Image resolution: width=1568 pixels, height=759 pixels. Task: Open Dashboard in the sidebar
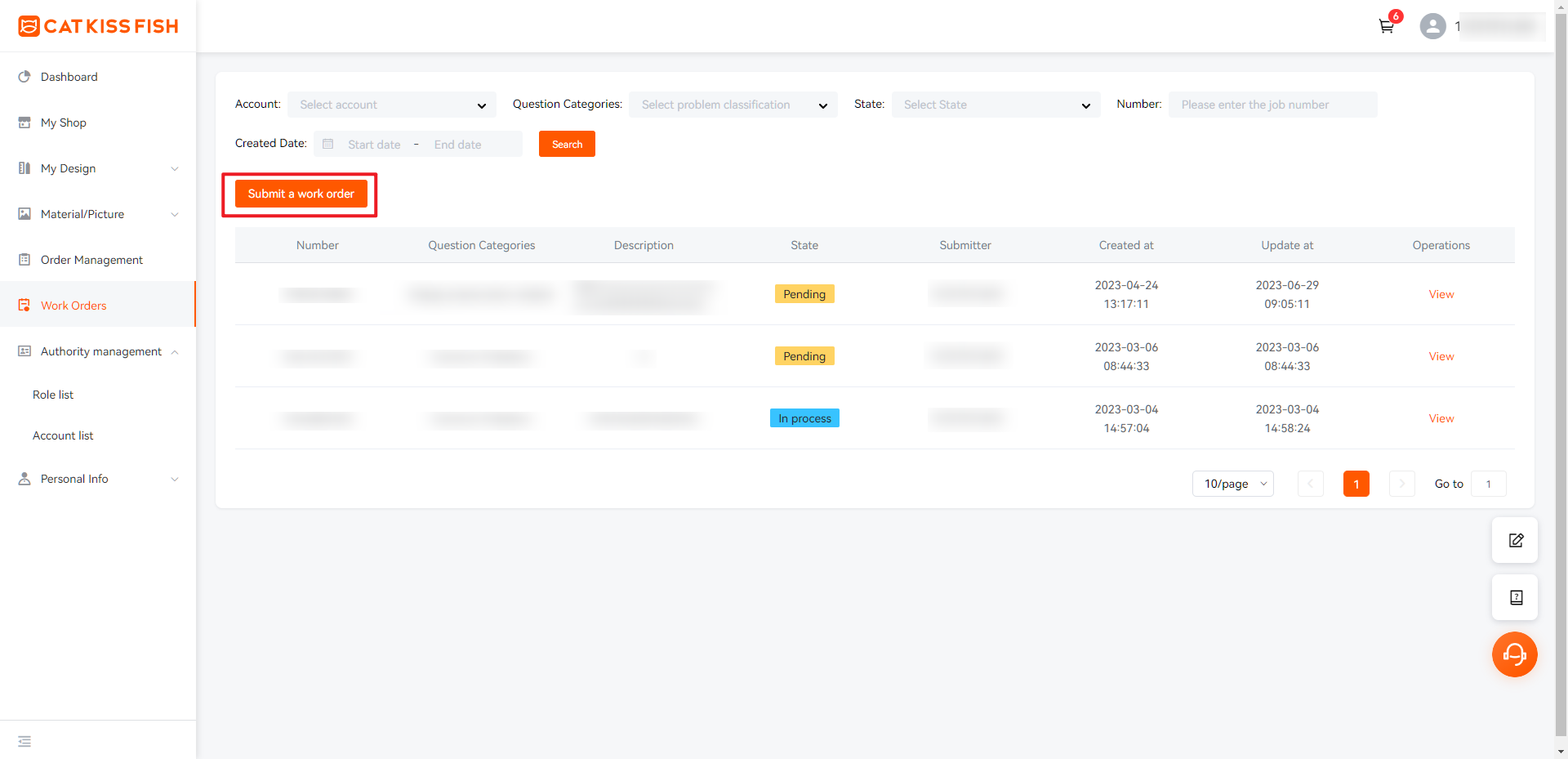(x=98, y=77)
